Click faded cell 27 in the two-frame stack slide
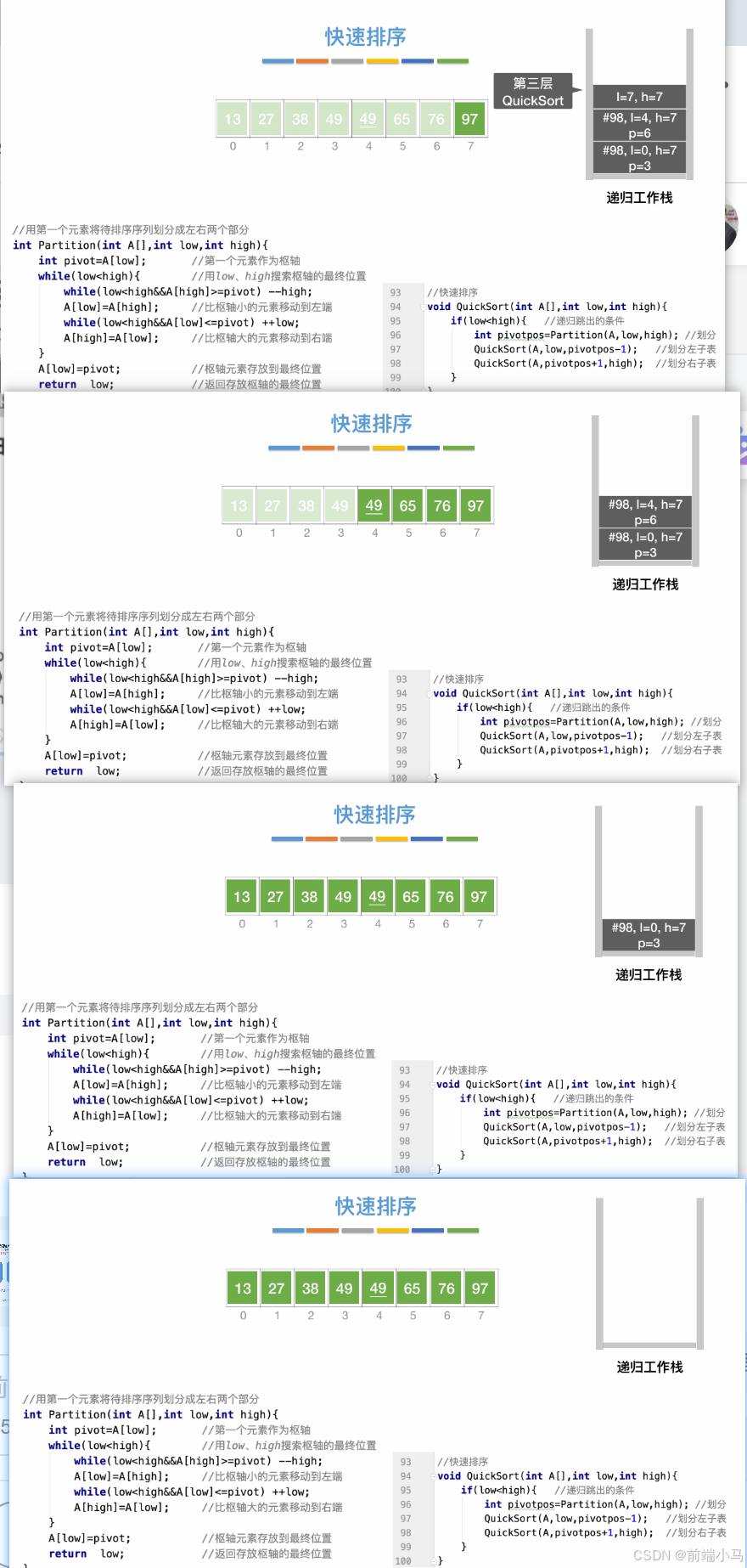747x1568 pixels. 272,505
